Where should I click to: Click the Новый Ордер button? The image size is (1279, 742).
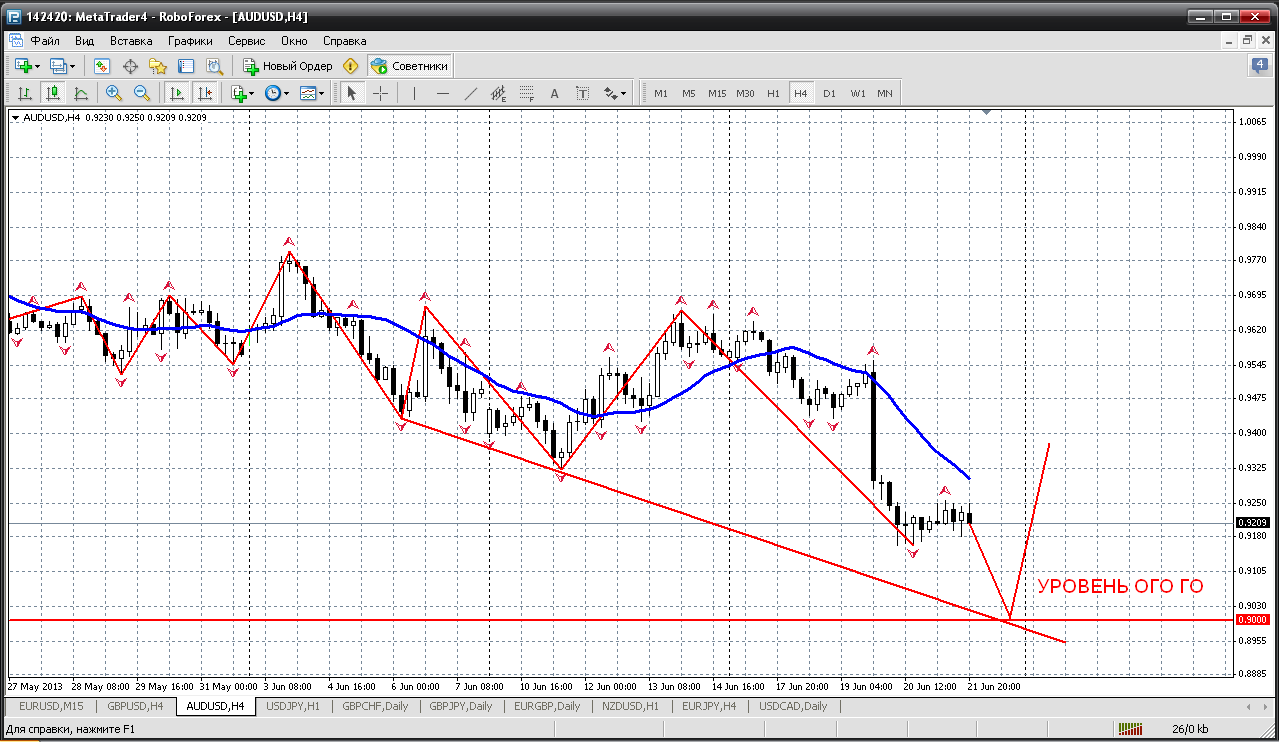click(288, 66)
